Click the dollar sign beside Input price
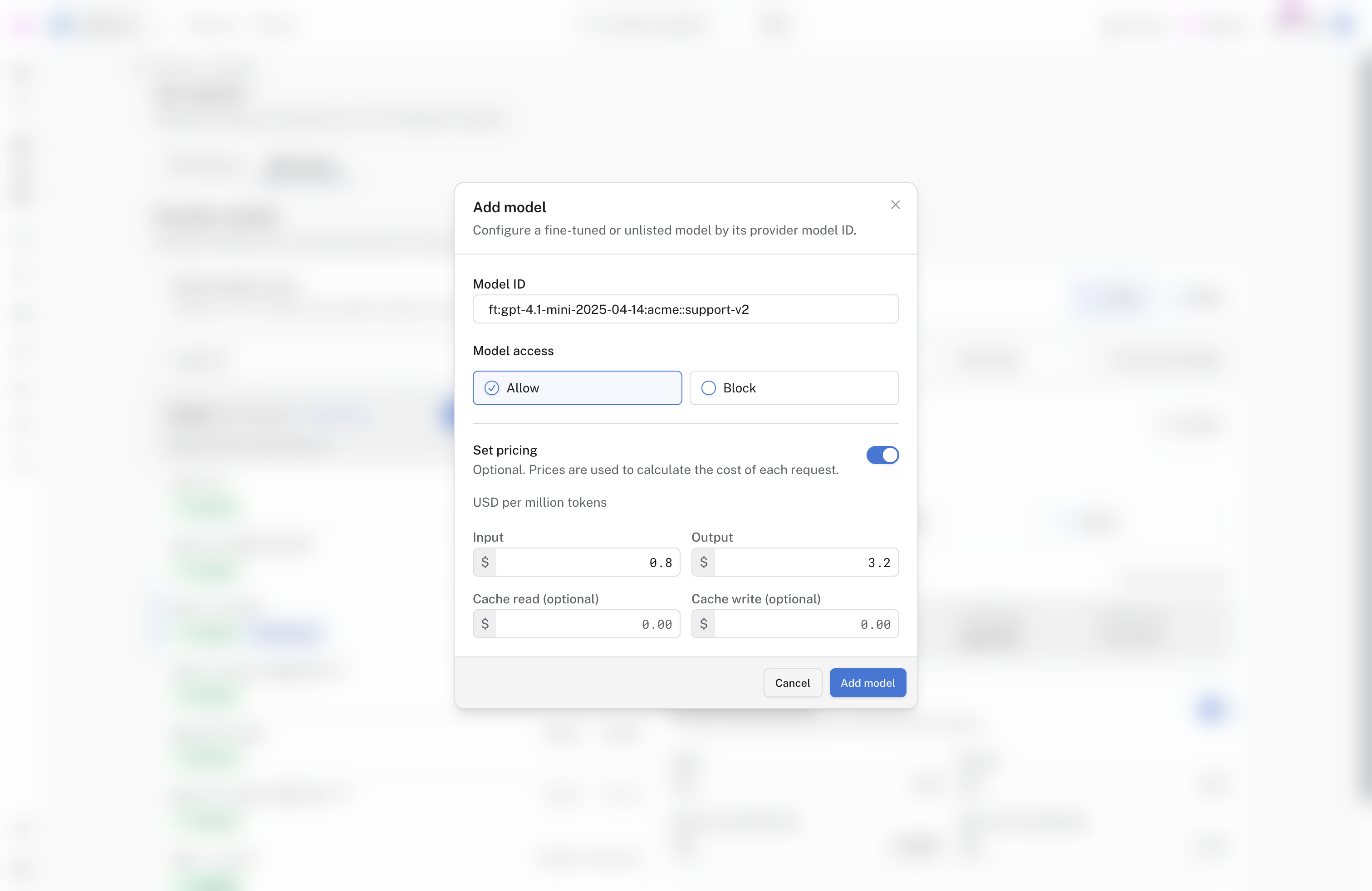This screenshot has height=891, width=1372. [485, 562]
